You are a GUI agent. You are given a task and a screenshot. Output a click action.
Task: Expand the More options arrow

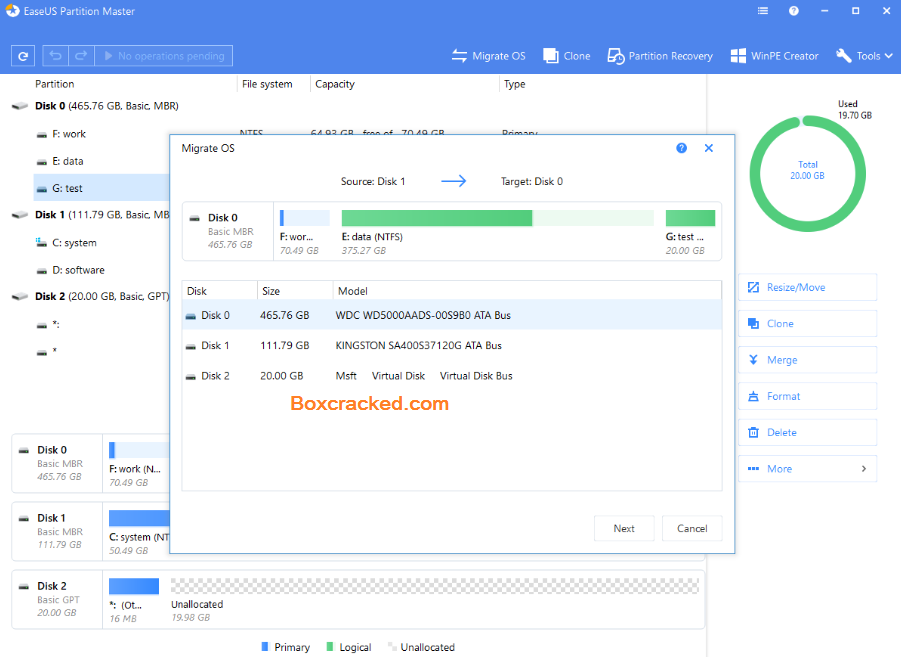click(x=864, y=469)
